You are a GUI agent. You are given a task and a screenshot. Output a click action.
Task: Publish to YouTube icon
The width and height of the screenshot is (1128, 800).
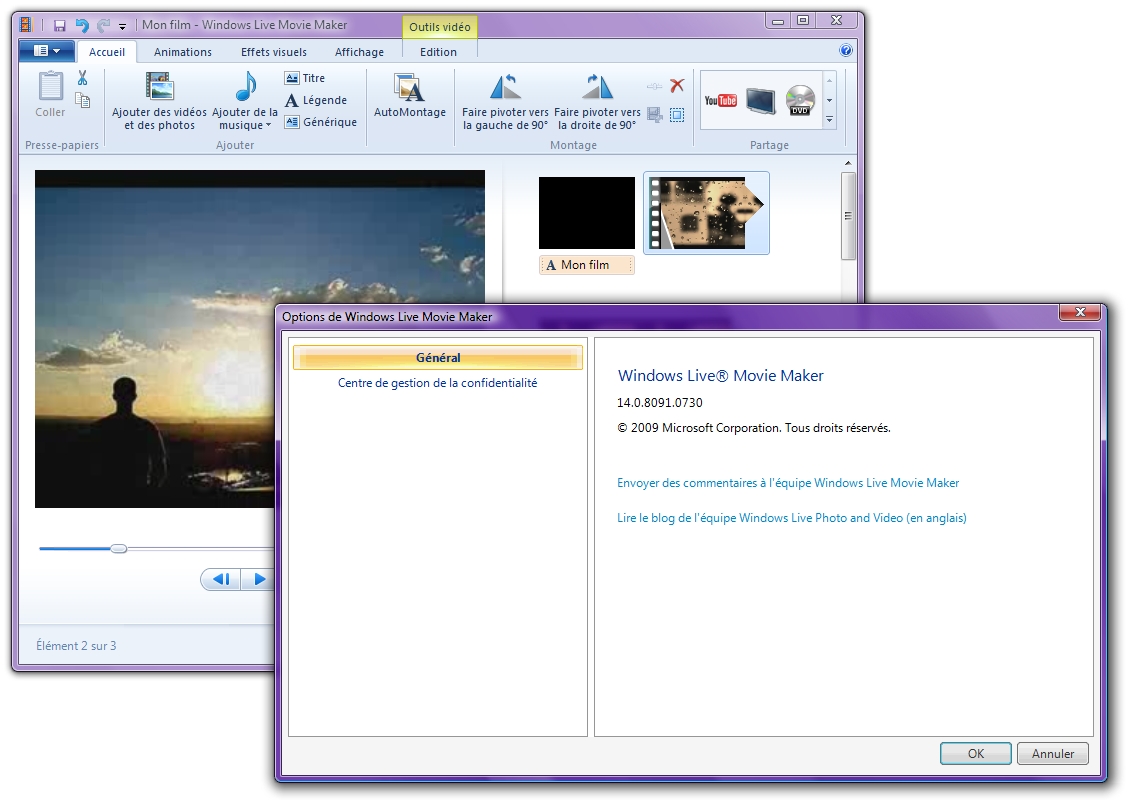pos(720,100)
